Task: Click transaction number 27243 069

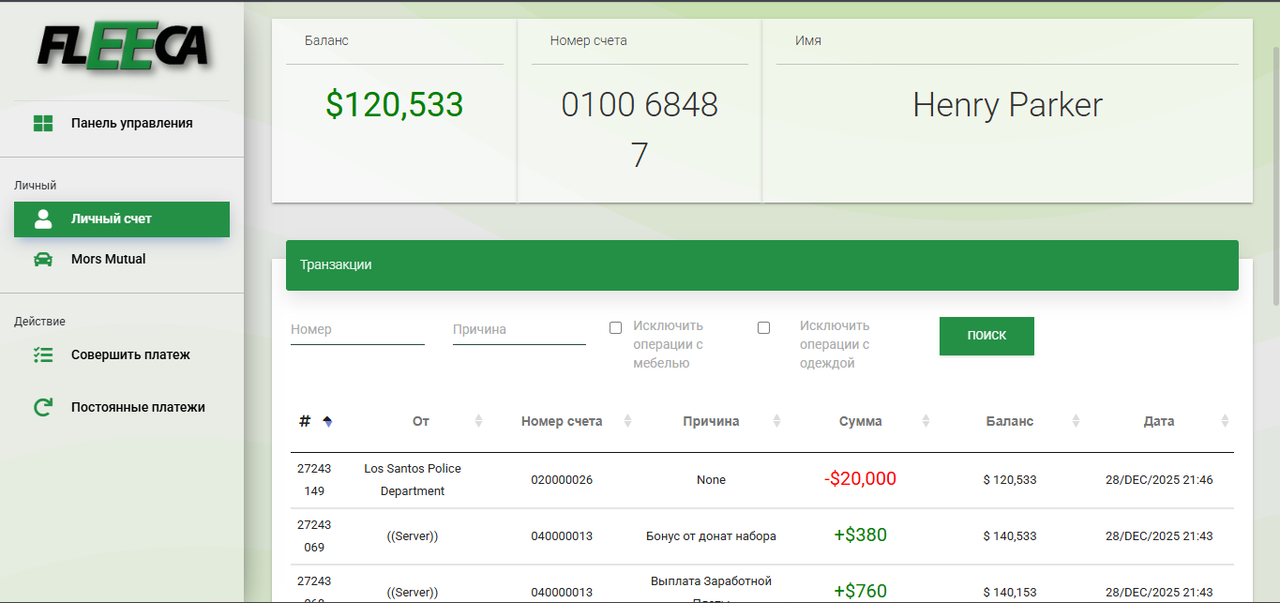Action: coord(314,536)
